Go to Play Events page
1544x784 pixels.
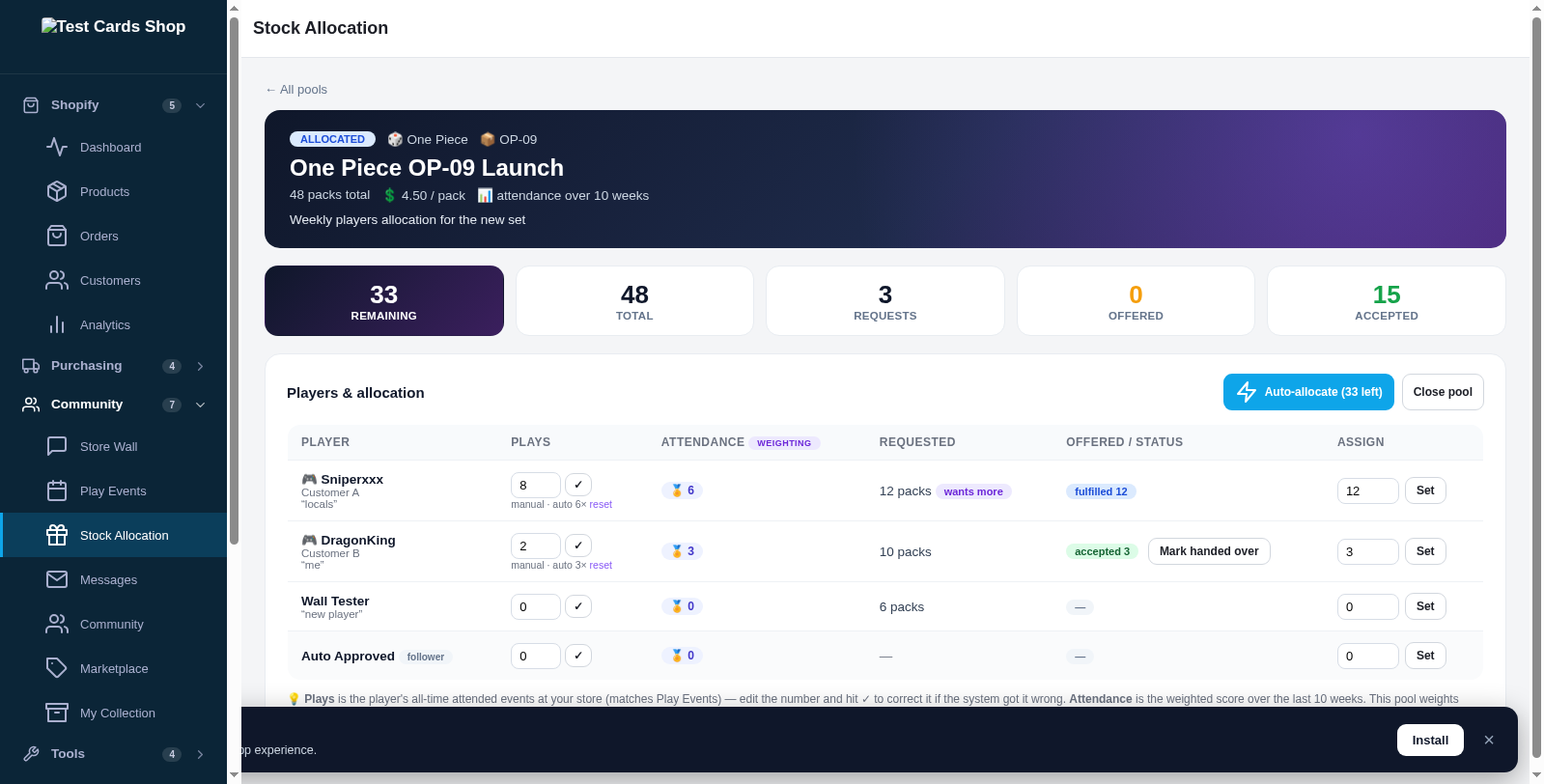coord(114,490)
